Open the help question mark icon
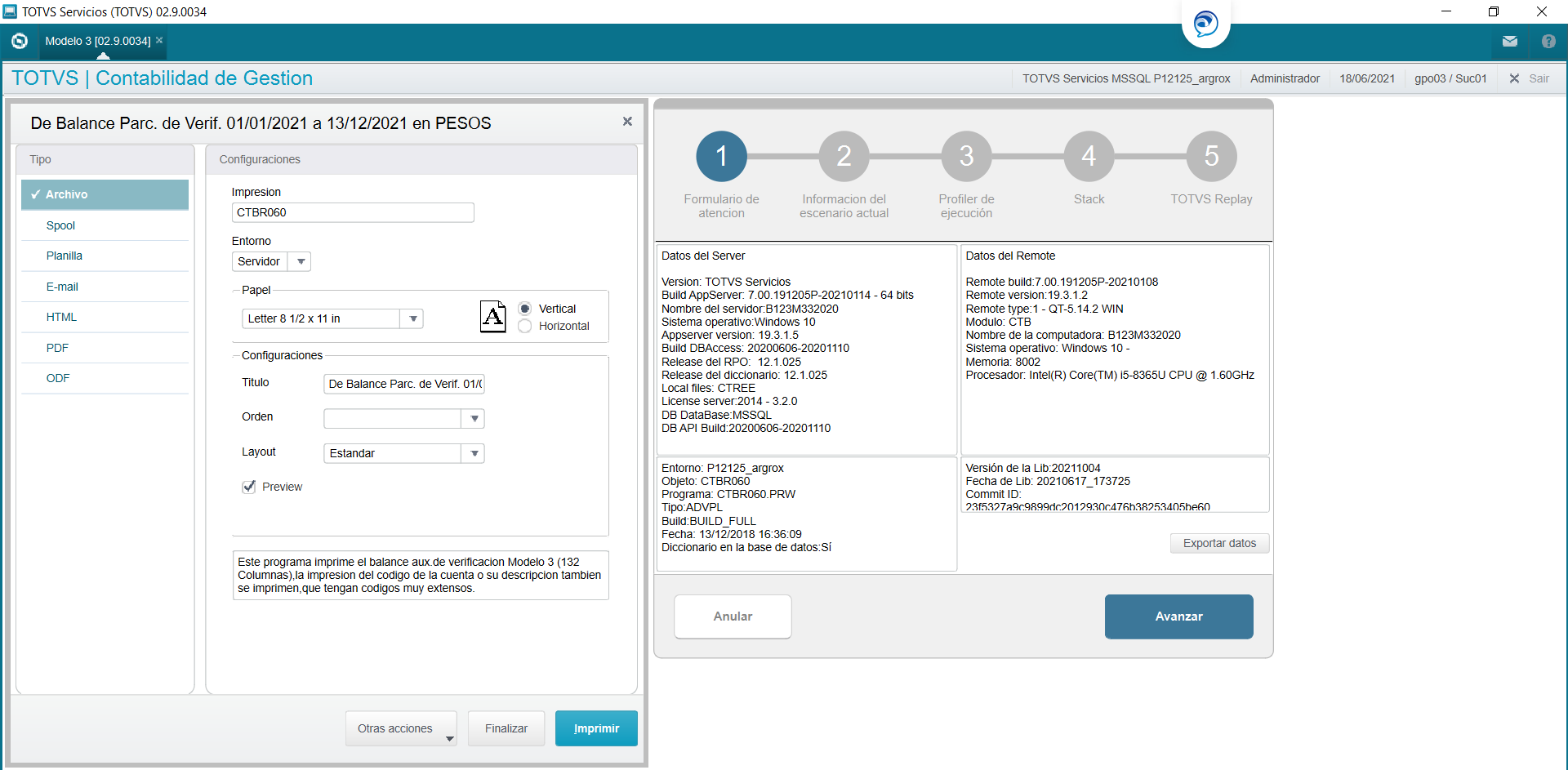 tap(1548, 41)
